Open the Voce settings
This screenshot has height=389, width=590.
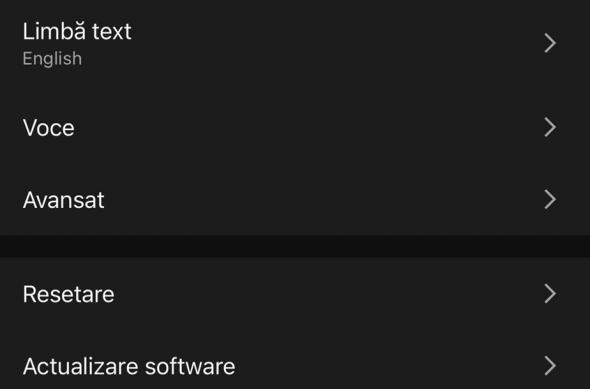pyautogui.click(x=295, y=127)
